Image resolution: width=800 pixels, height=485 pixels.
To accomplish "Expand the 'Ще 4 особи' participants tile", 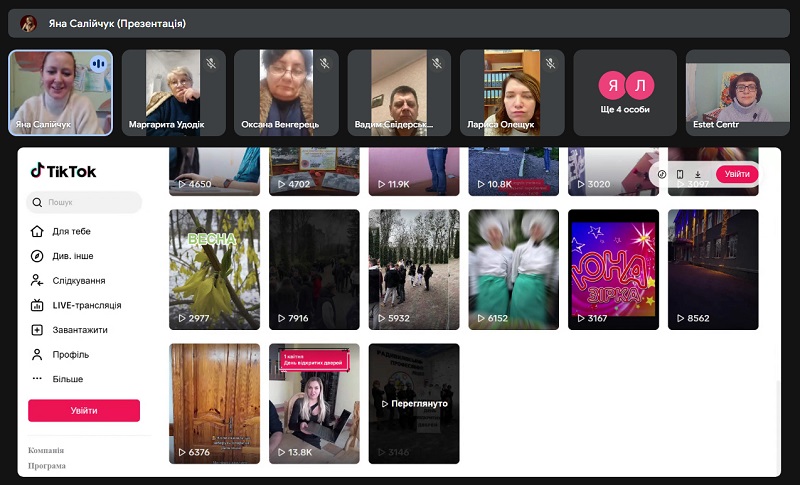I will coord(625,93).
